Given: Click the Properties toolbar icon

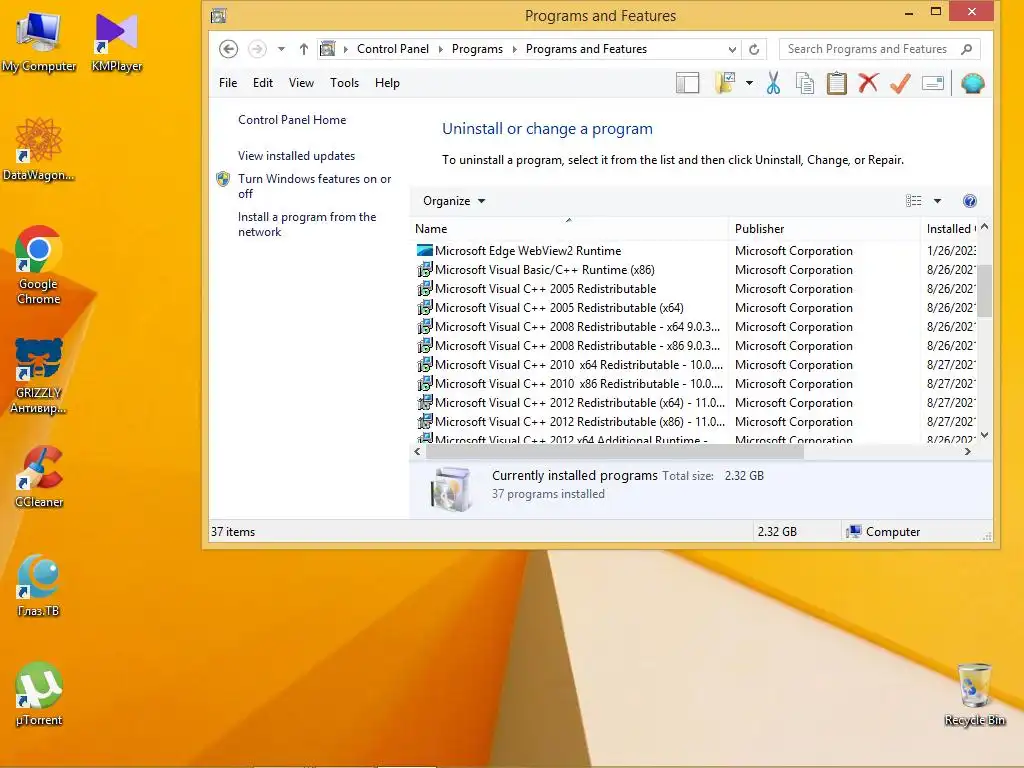Looking at the screenshot, I should 933,83.
